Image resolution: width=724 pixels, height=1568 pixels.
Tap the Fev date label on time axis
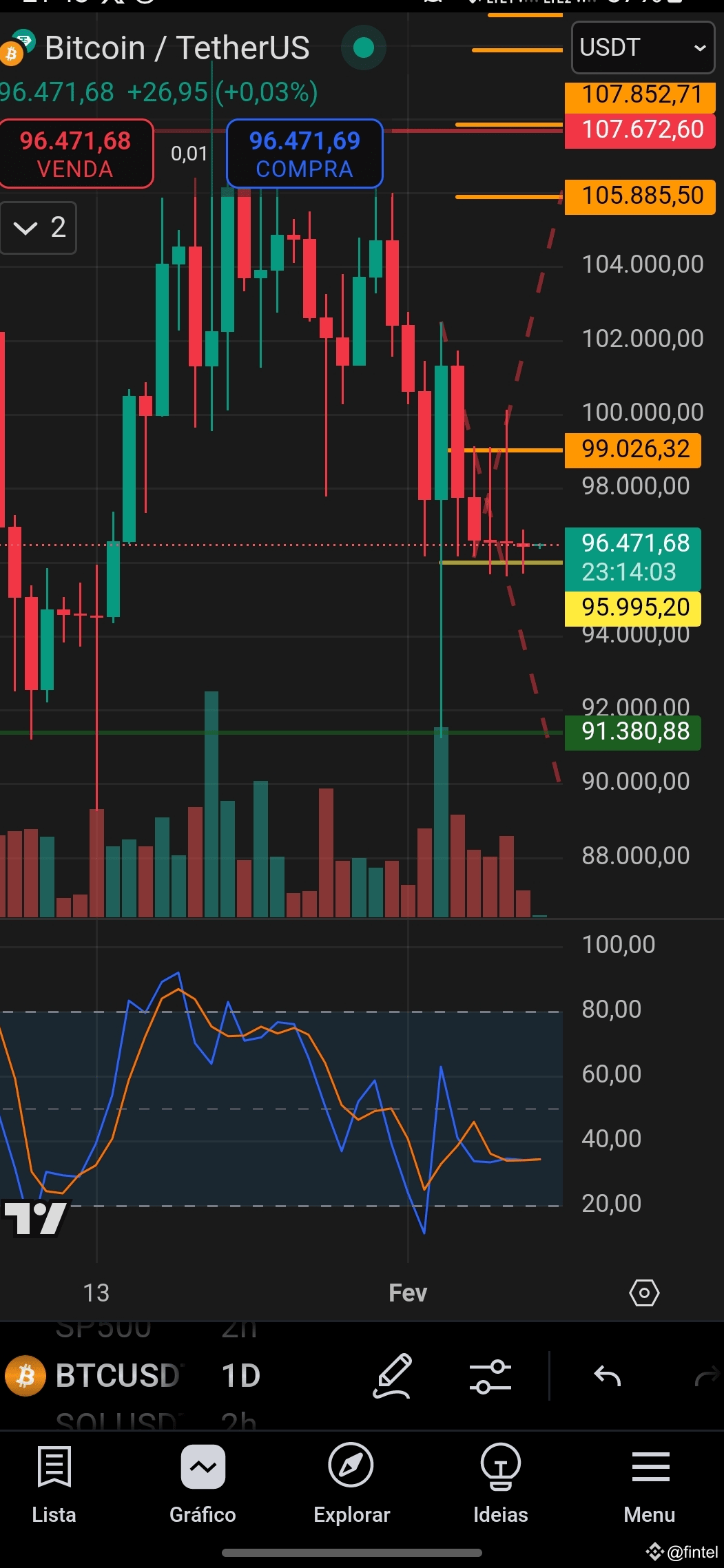tap(408, 1293)
